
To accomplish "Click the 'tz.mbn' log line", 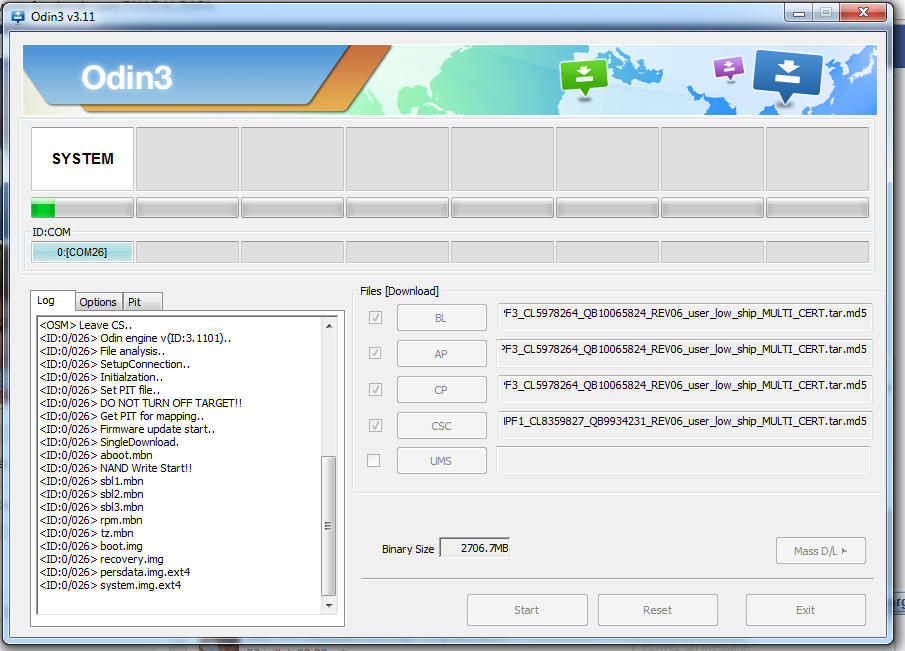I will (x=87, y=533).
